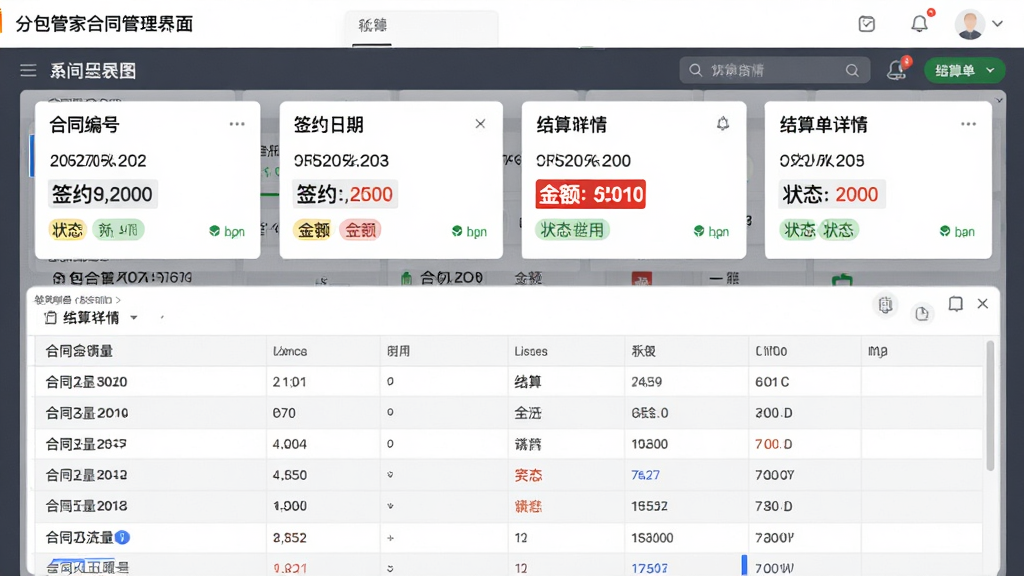The image size is (1024, 576).
Task: Open the three-dot menu on the 结算单详情 card
Action: click(x=968, y=124)
